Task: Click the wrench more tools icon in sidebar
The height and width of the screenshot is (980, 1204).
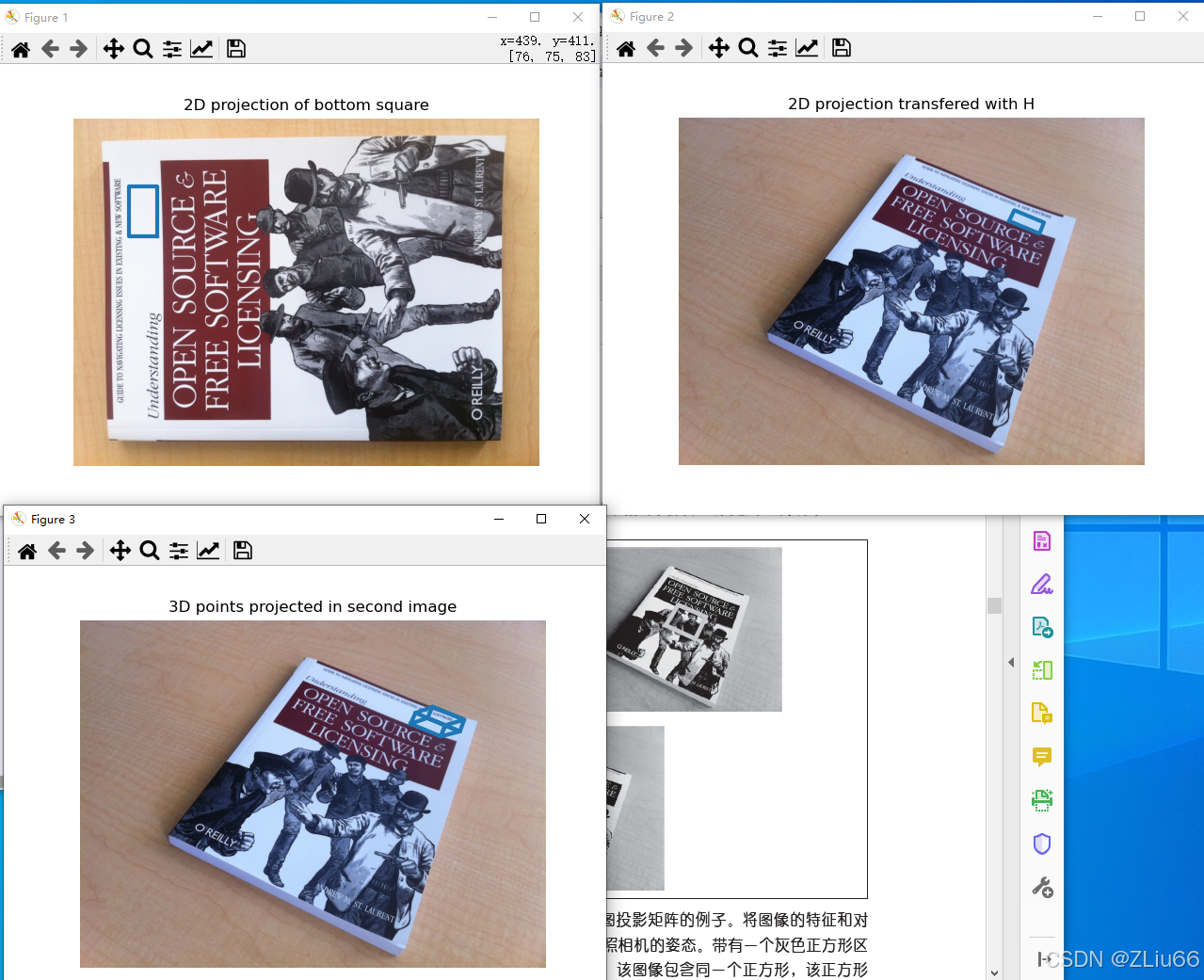Action: click(x=1042, y=887)
